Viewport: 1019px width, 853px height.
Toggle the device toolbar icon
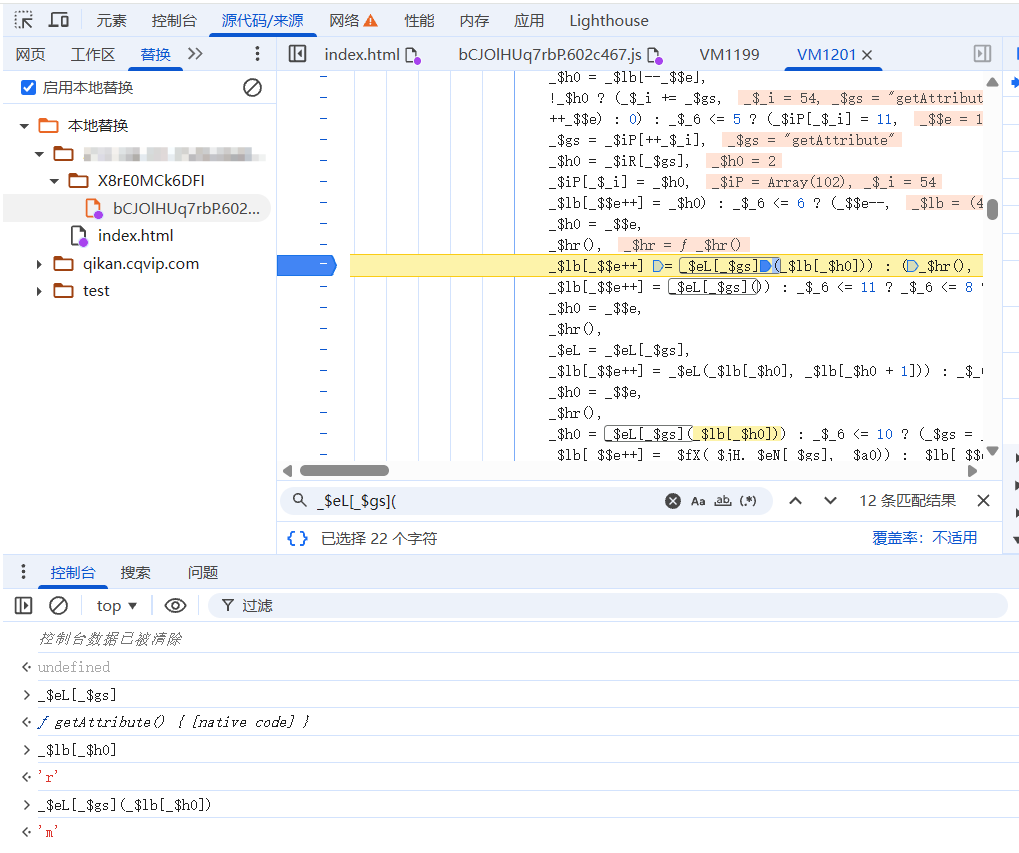(59, 20)
